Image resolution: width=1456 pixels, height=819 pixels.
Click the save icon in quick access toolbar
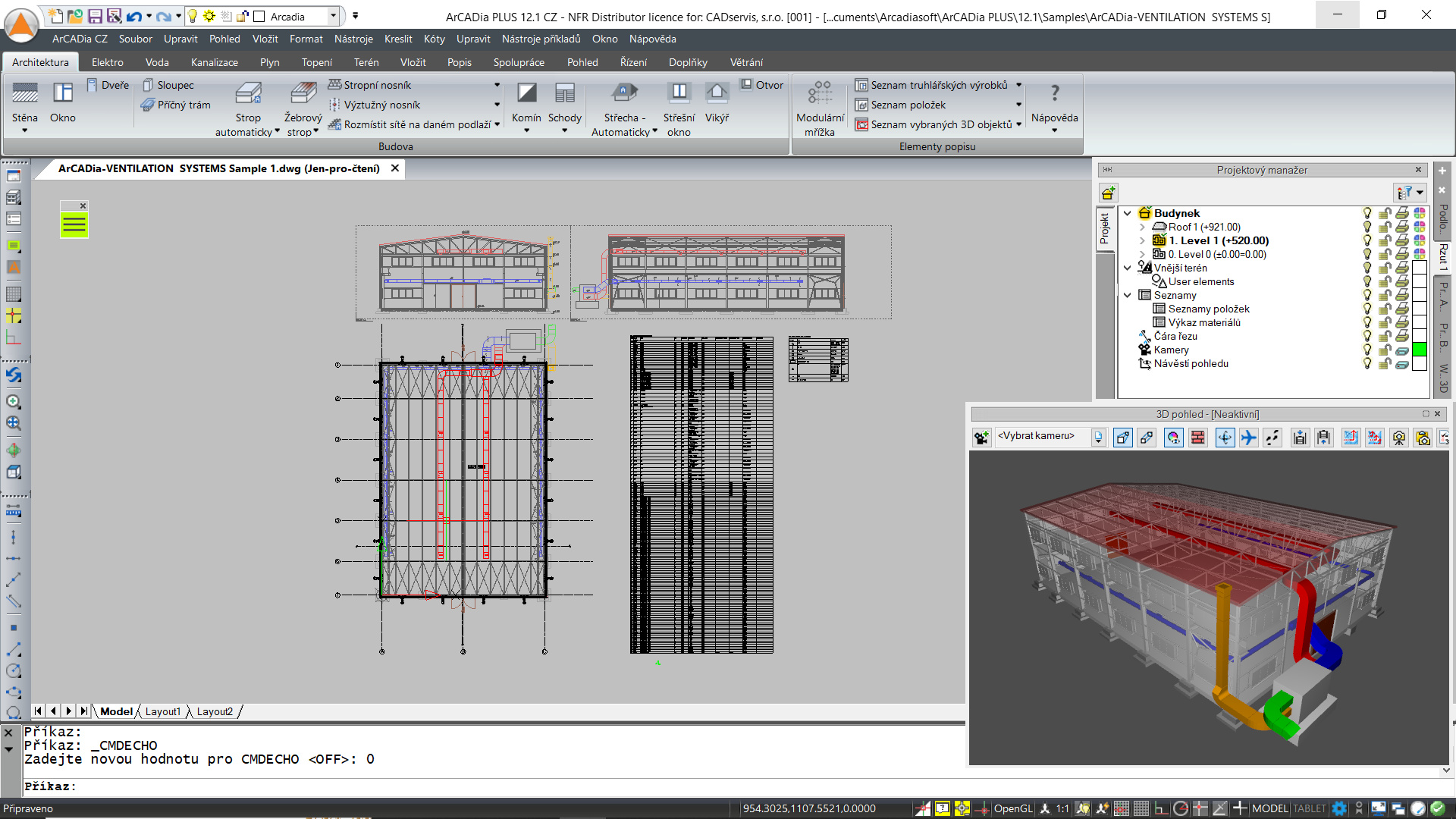(95, 16)
